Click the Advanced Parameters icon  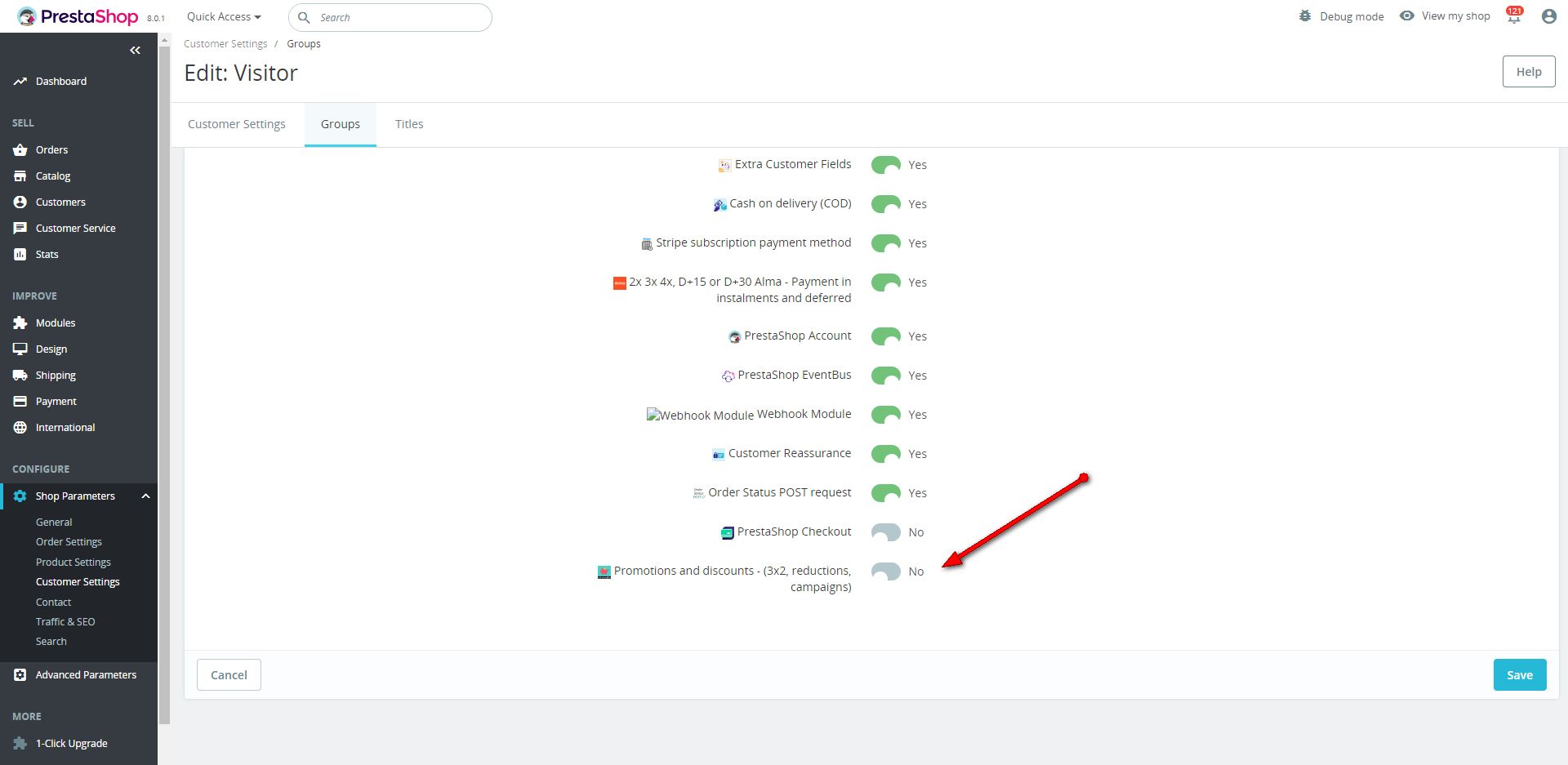click(x=20, y=675)
